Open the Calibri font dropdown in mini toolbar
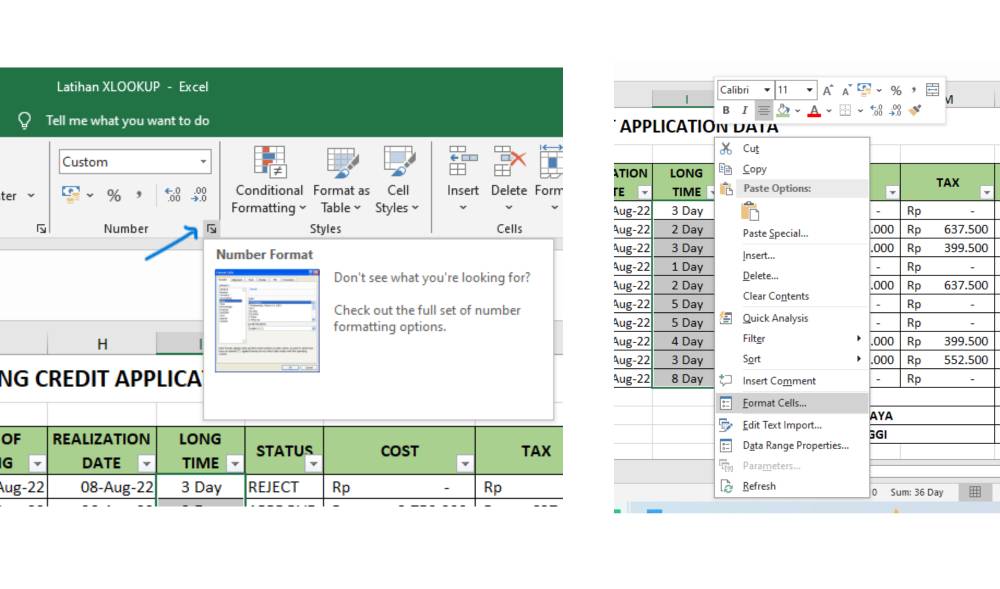Screen dimensions: 1000x589 (x=767, y=90)
